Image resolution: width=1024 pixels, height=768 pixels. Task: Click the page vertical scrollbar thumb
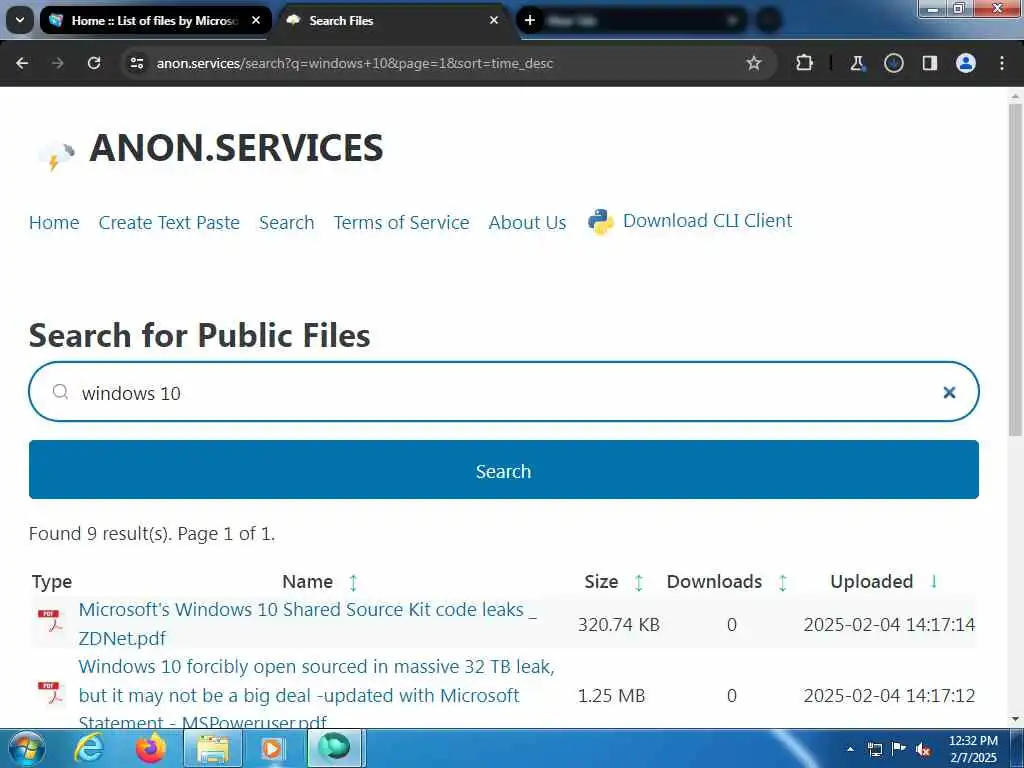pyautogui.click(x=1015, y=269)
